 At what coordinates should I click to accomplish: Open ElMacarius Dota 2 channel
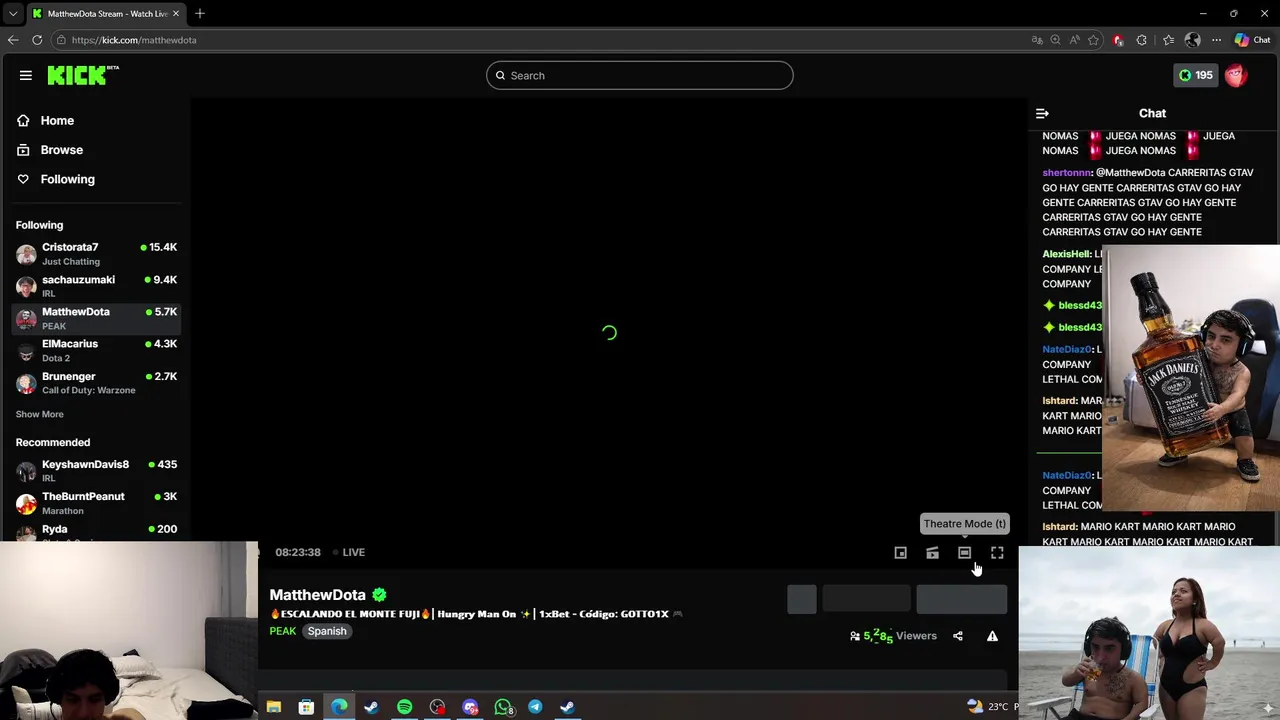97,351
